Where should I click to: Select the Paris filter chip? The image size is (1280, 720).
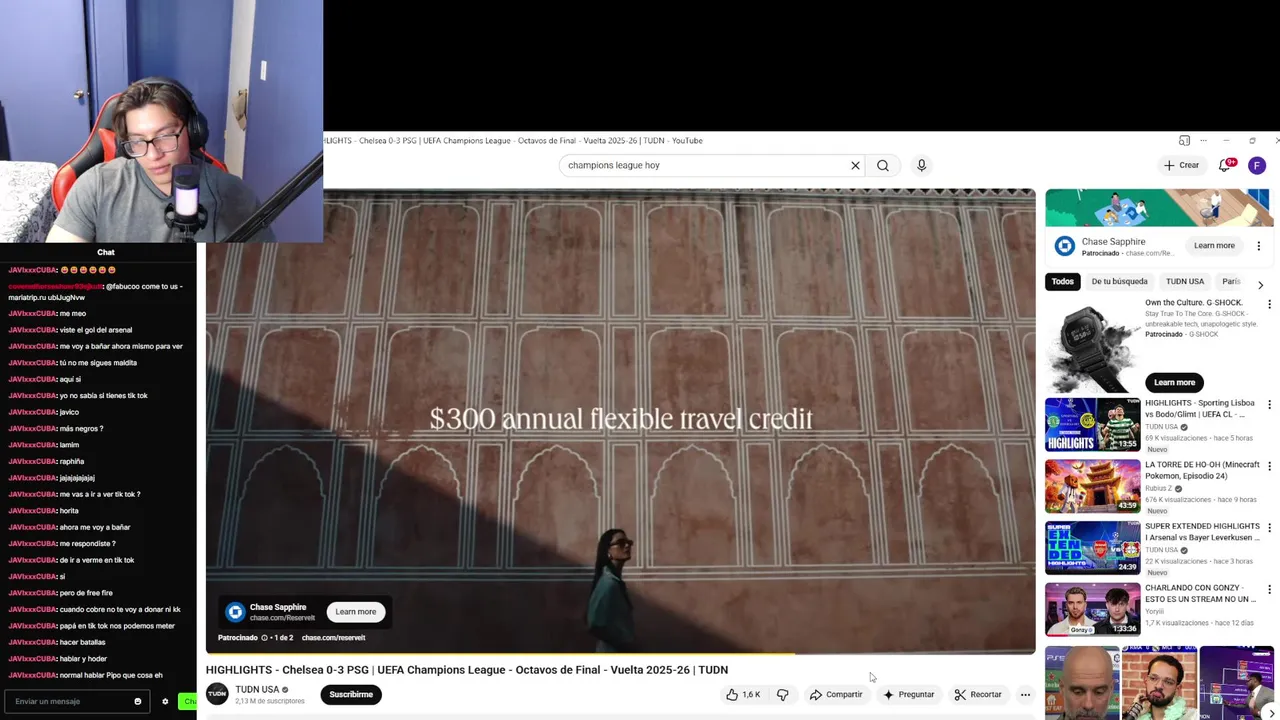(1231, 282)
